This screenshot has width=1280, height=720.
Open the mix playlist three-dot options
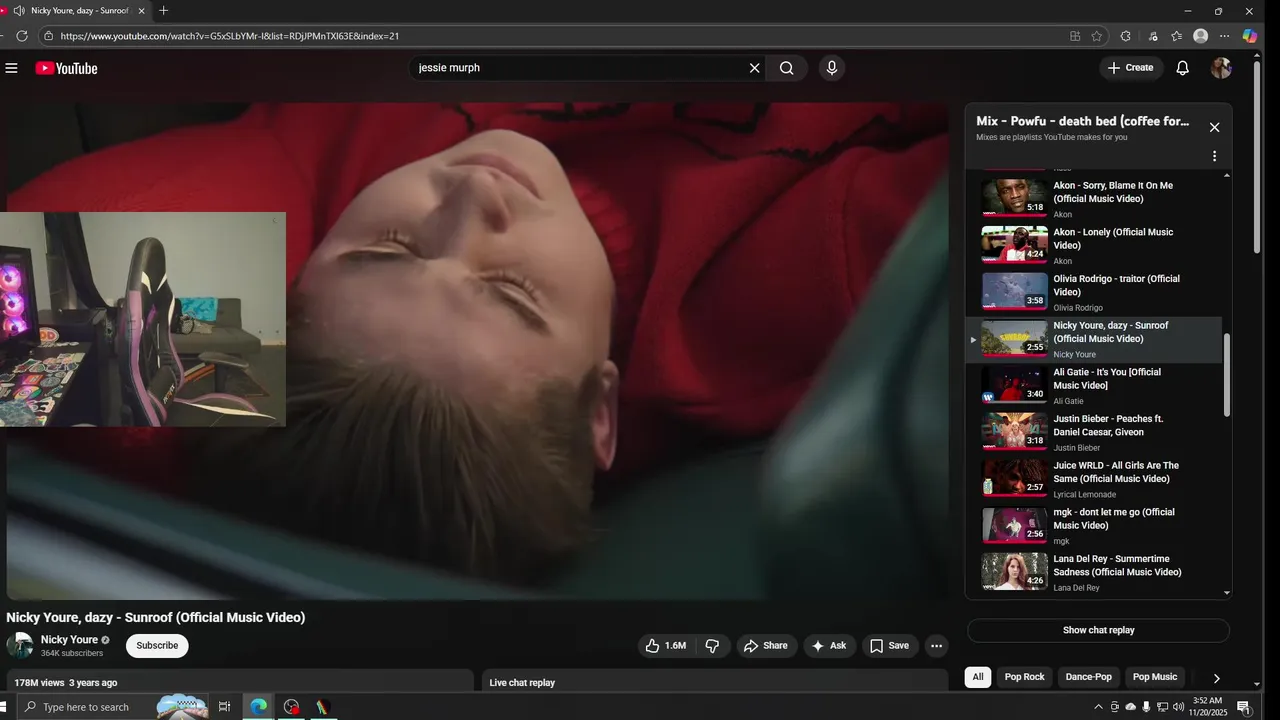pyautogui.click(x=1214, y=156)
